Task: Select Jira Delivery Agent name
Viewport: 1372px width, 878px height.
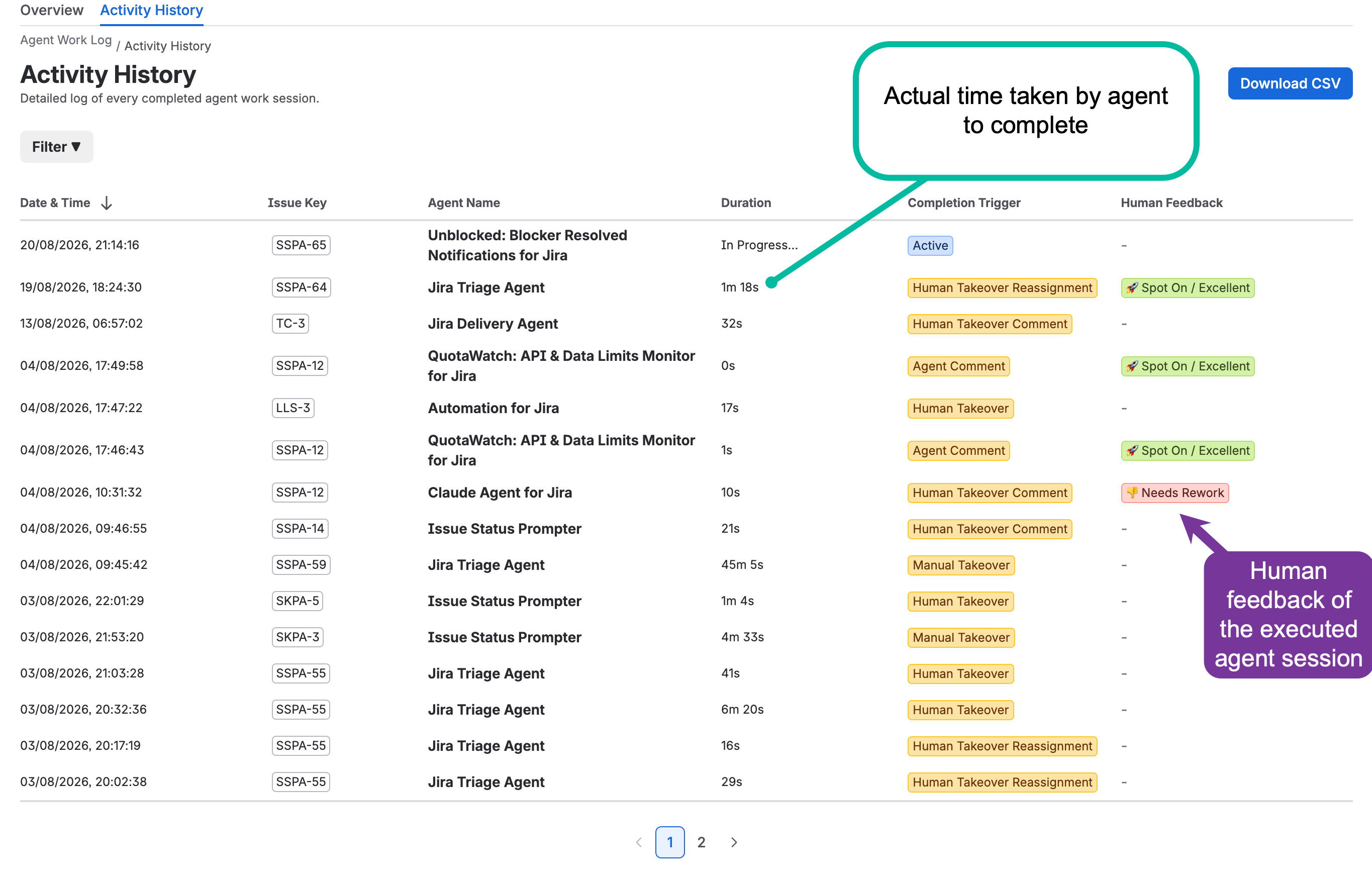Action: pos(493,324)
